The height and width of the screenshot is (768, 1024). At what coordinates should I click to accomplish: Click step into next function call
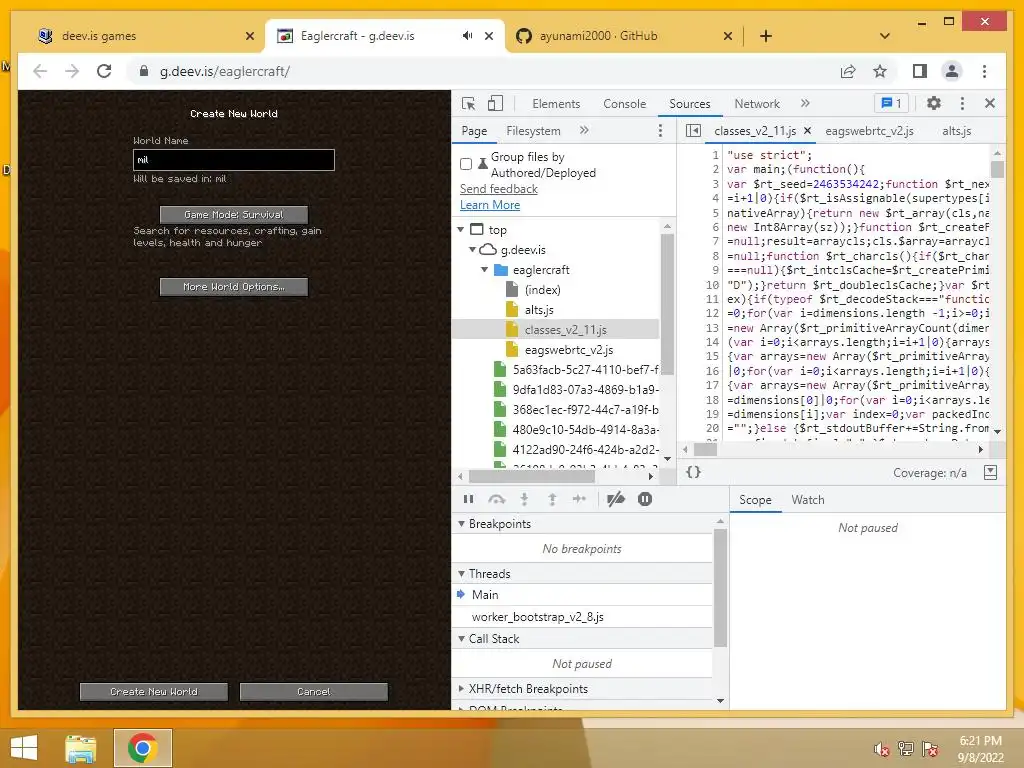coord(524,500)
